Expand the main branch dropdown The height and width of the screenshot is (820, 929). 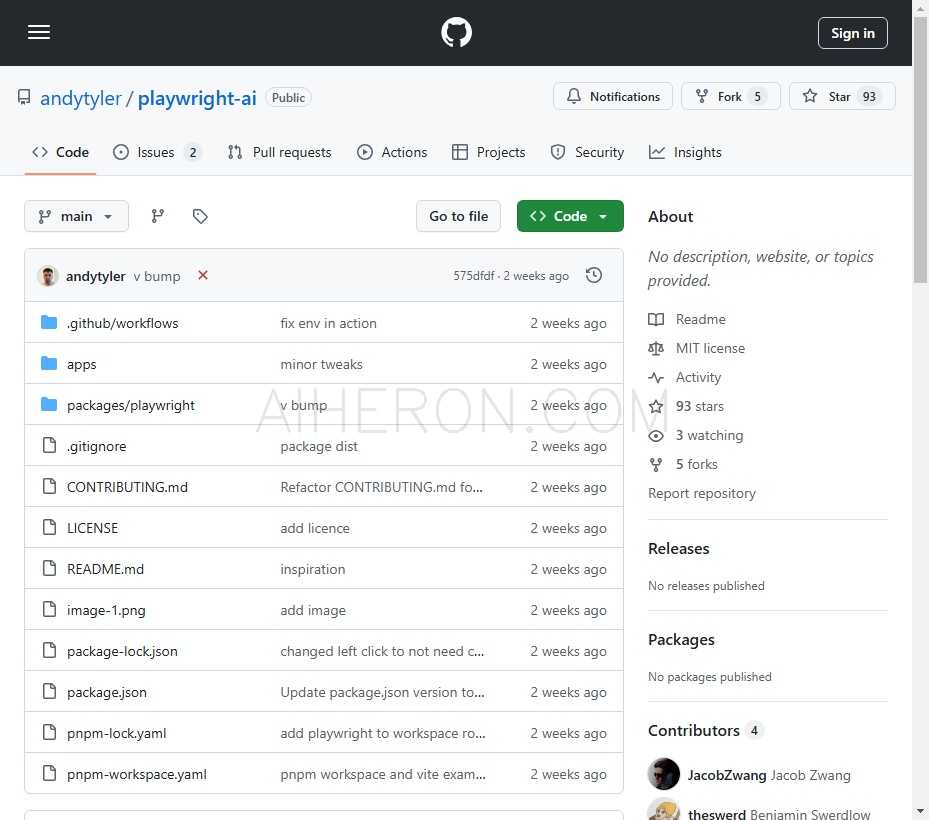pos(76,216)
